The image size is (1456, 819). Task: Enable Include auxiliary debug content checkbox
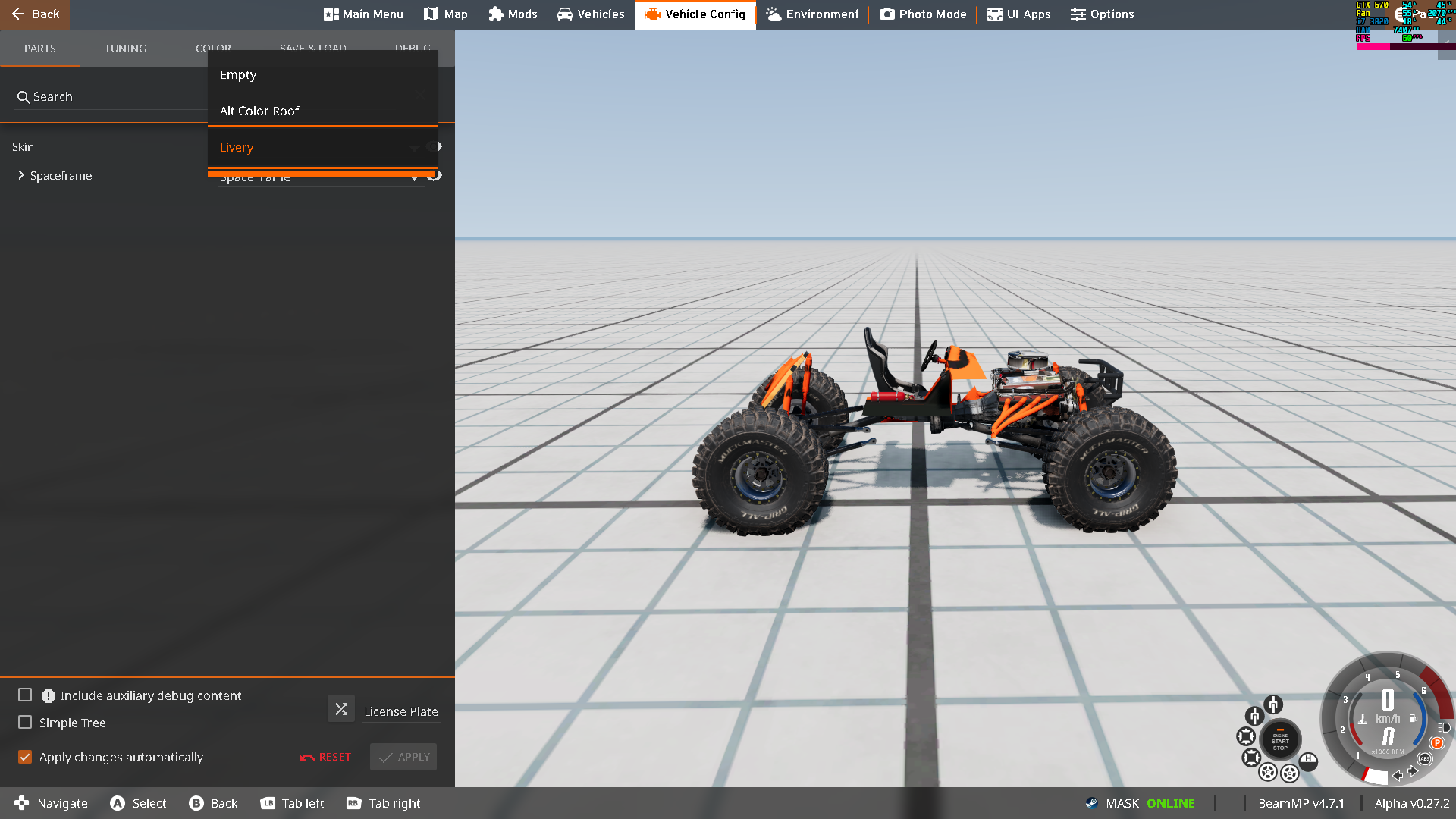tap(25, 695)
